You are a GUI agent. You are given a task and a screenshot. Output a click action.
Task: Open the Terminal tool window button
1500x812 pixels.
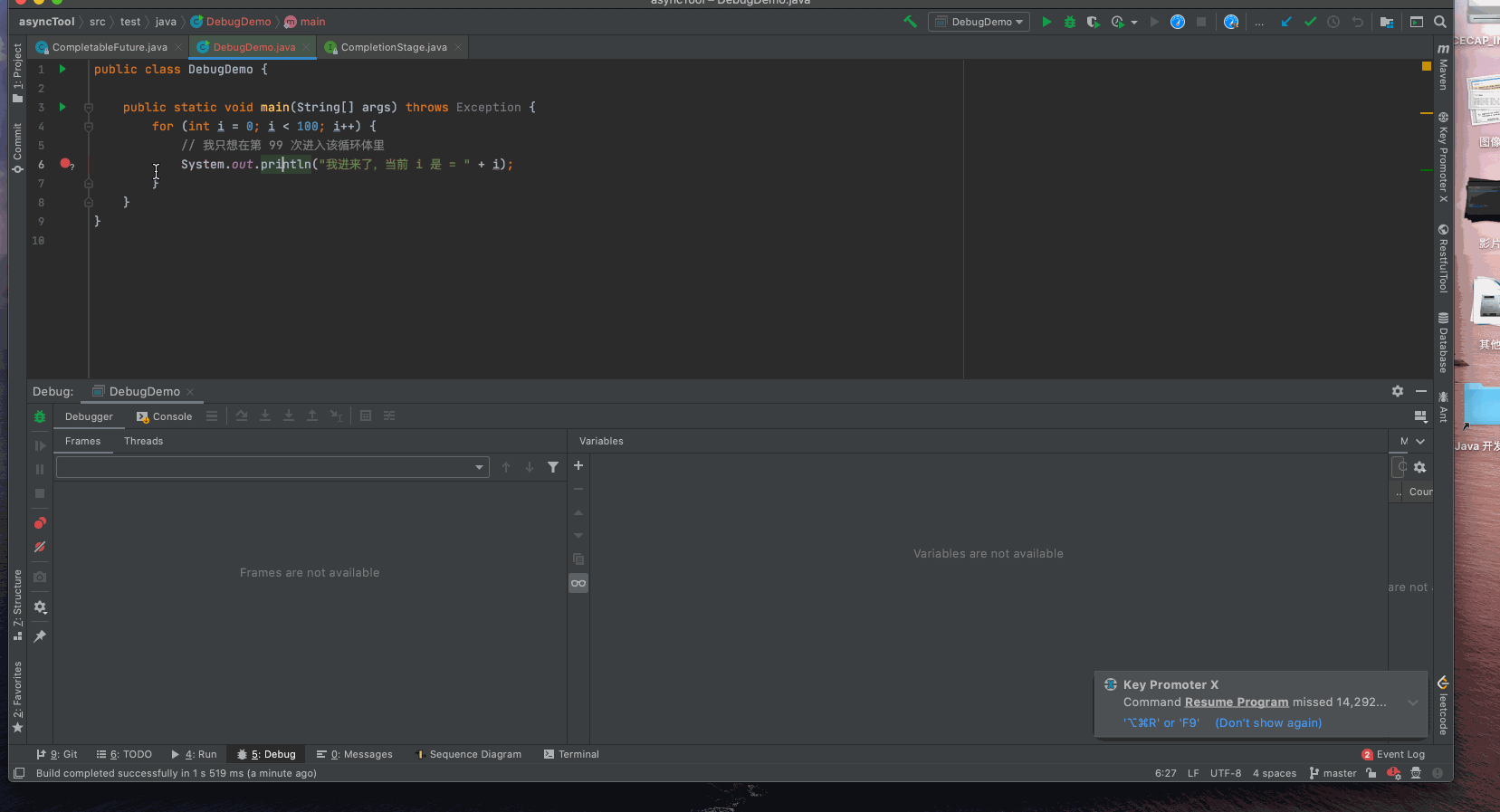571,754
